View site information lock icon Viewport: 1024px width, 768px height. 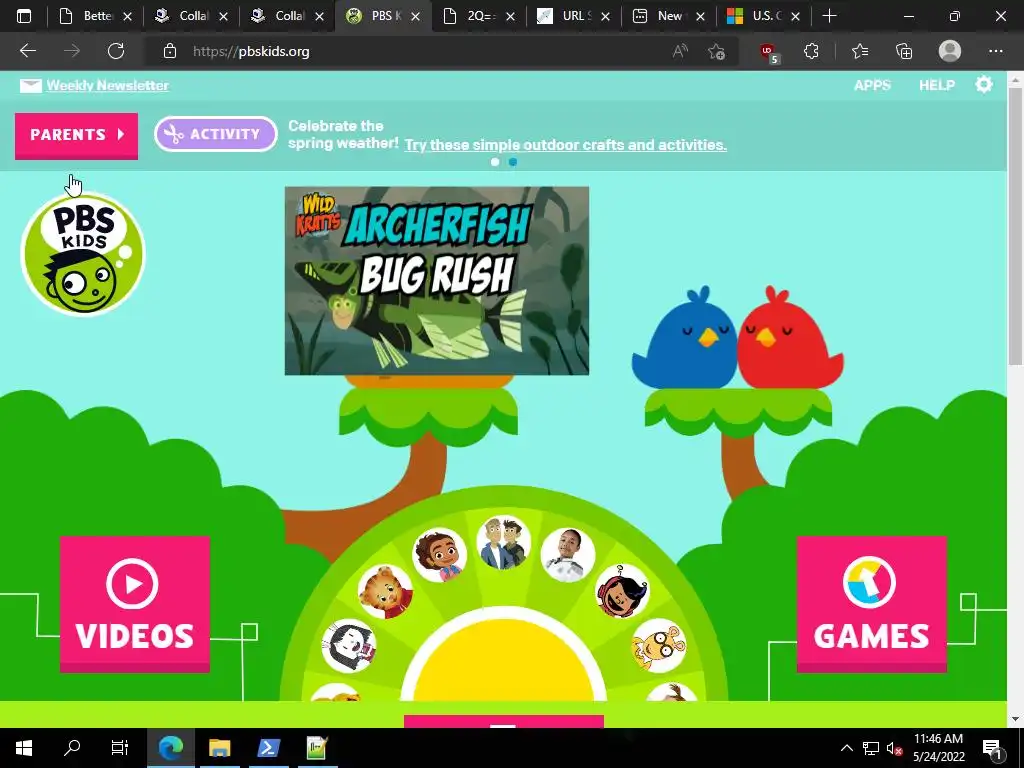(170, 51)
